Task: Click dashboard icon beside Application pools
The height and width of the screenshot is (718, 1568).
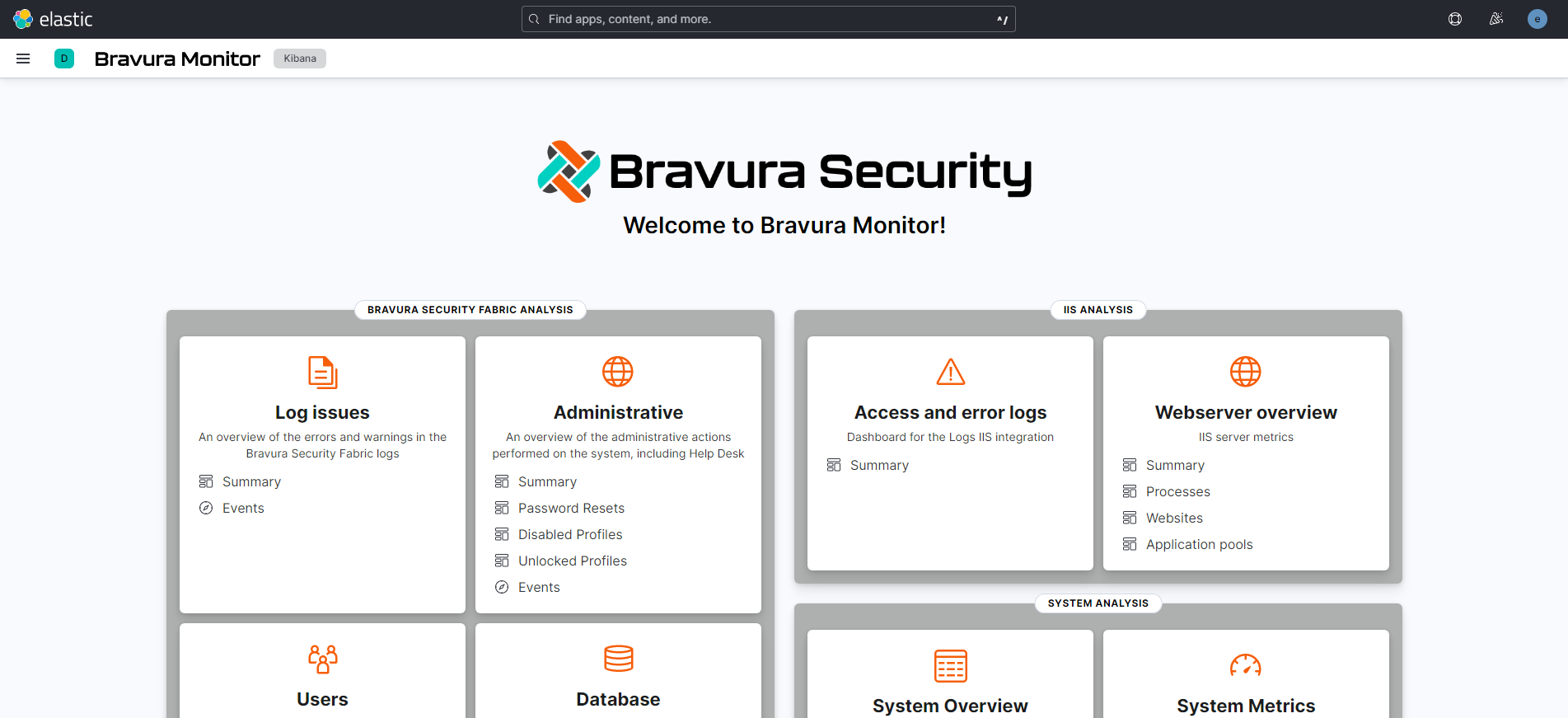Action: (1130, 544)
